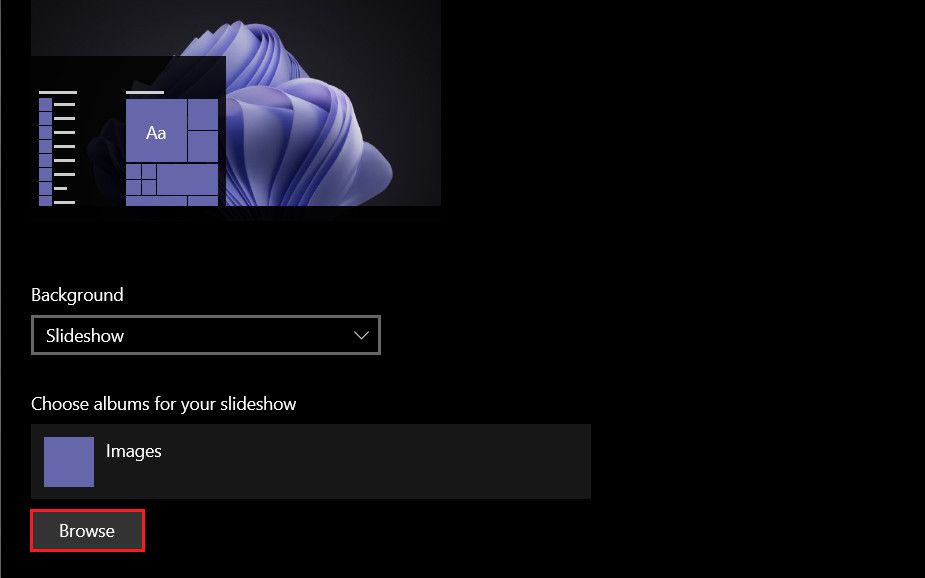Open the Background dropdown set to Slideshow
The image size is (925, 578).
(205, 335)
